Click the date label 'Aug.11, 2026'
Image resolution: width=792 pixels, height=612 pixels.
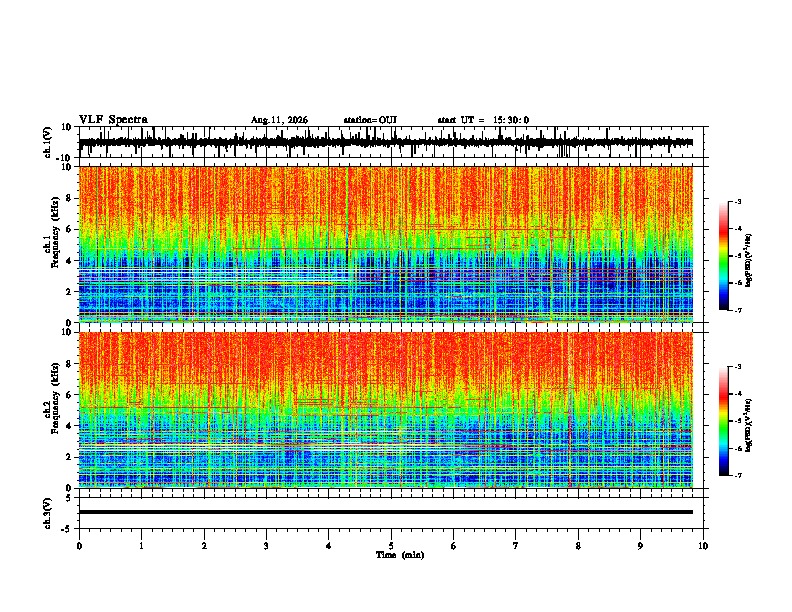point(279,120)
